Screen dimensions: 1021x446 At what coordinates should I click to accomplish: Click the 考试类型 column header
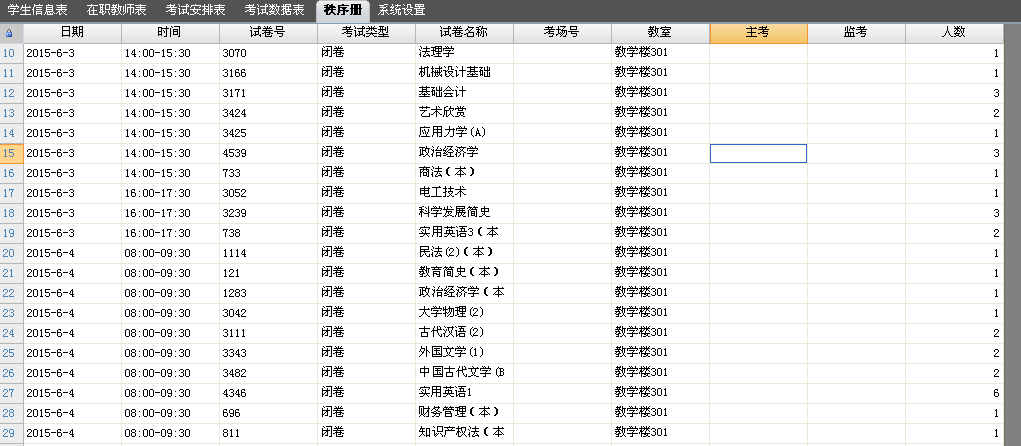pyautogui.click(x=366, y=33)
